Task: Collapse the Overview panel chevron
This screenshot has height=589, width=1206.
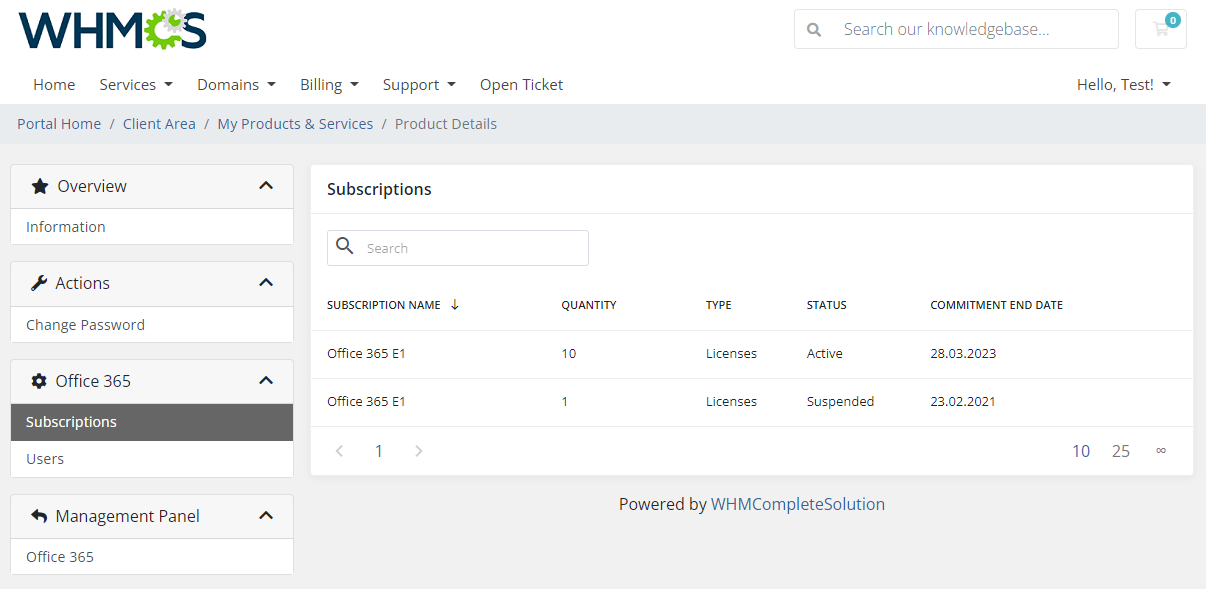Action: [x=266, y=186]
